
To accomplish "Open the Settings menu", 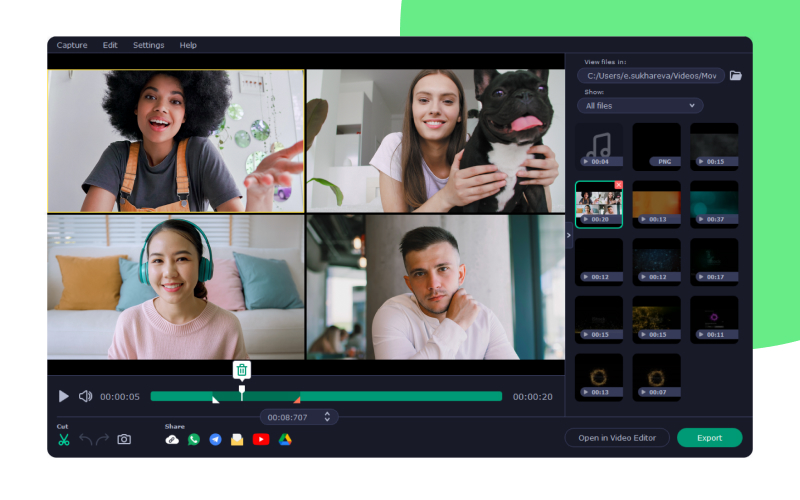I will click(x=148, y=45).
